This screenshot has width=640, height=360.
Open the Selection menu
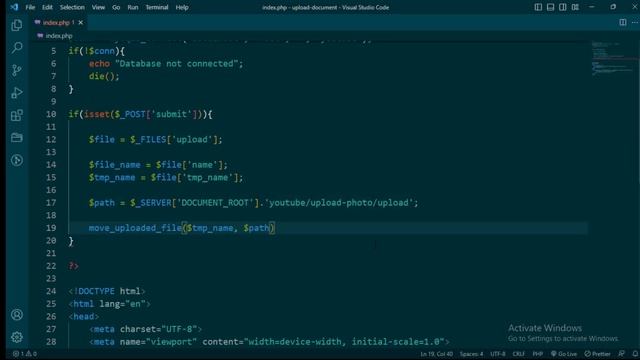[x=72, y=7]
